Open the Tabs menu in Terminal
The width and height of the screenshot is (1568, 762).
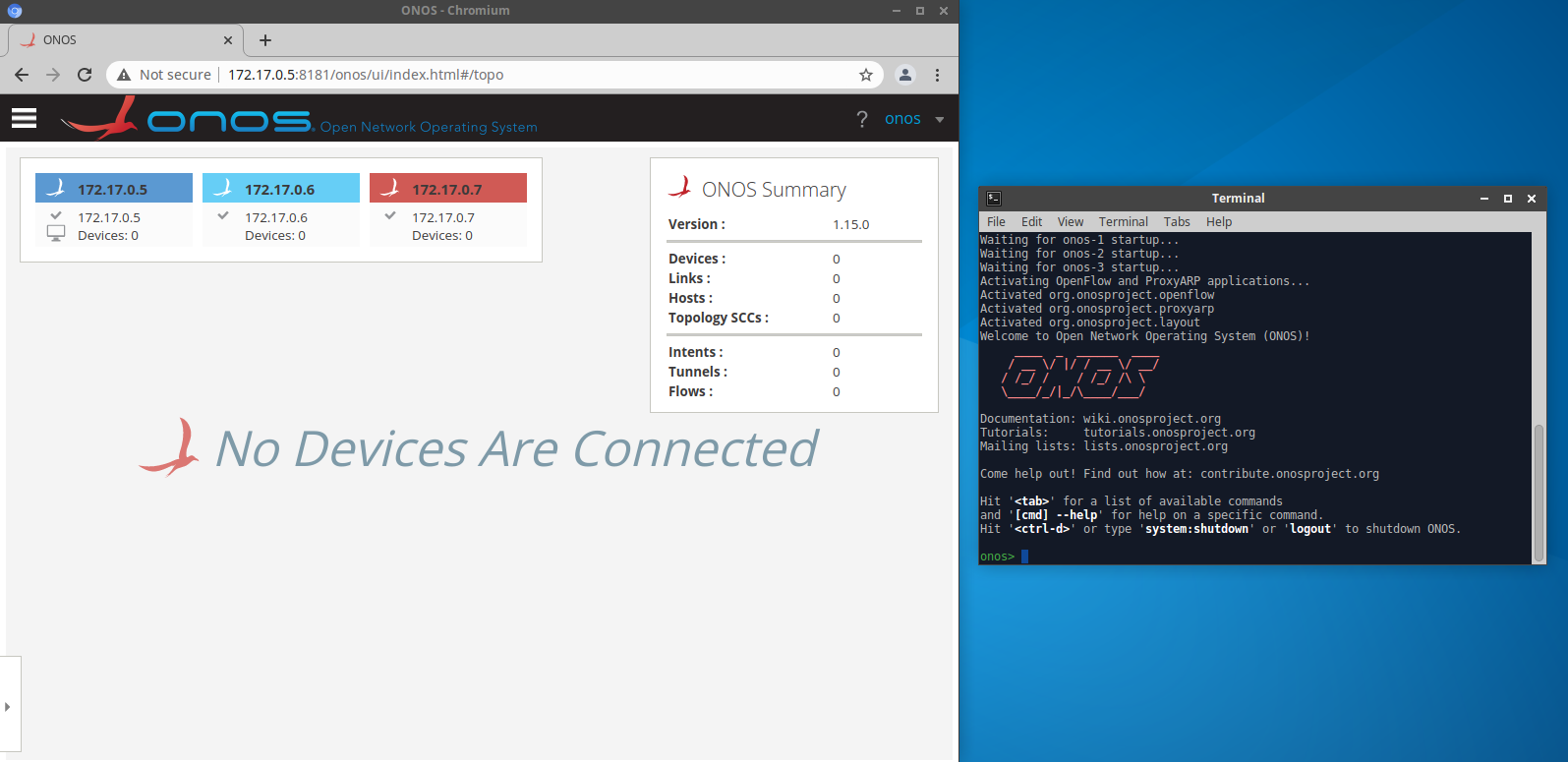tap(1176, 222)
